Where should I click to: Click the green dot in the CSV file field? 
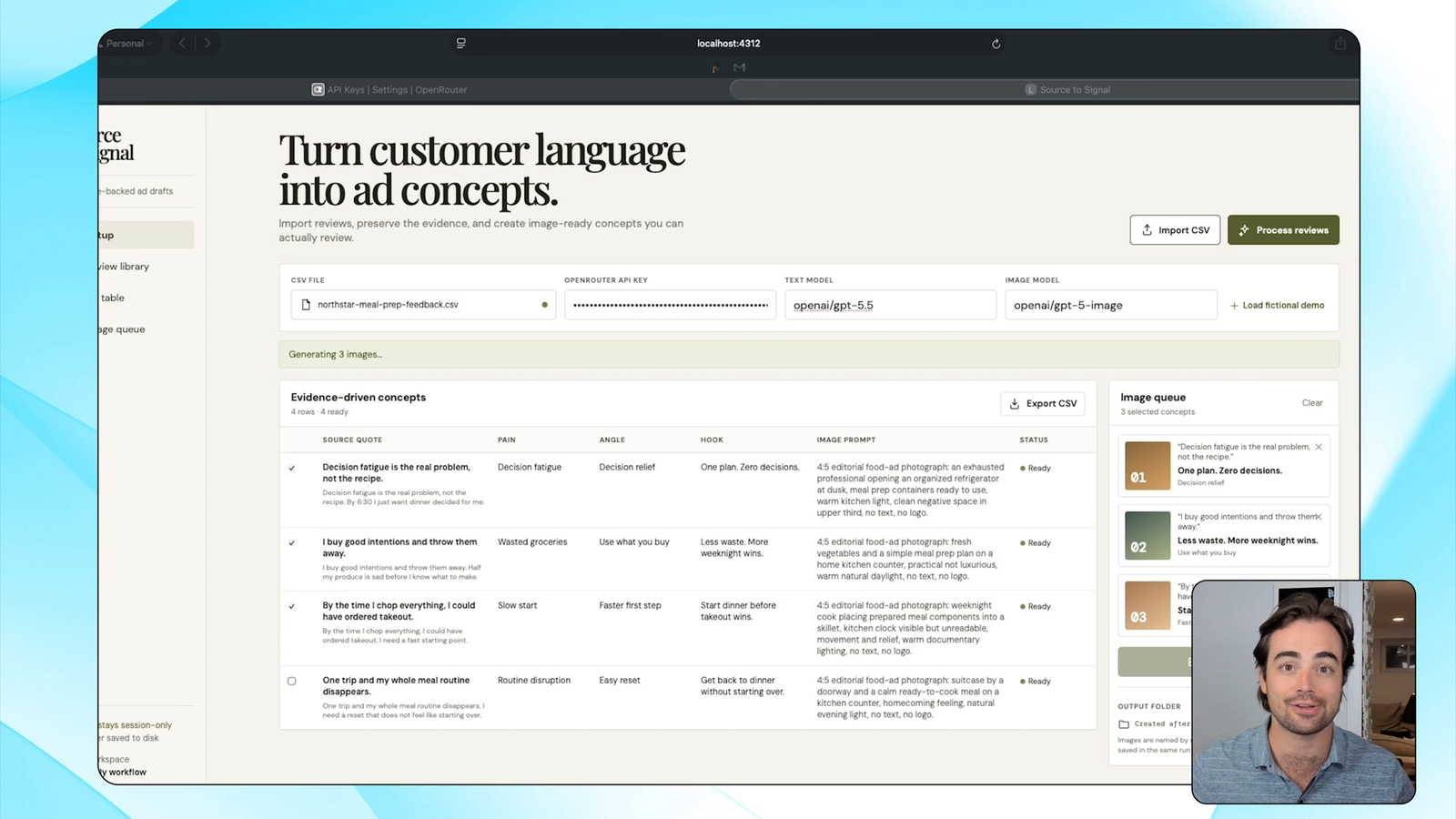tap(544, 305)
